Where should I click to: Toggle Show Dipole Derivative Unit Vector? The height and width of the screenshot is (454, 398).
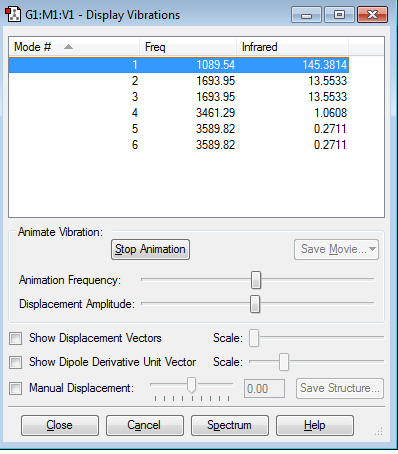click(16, 362)
